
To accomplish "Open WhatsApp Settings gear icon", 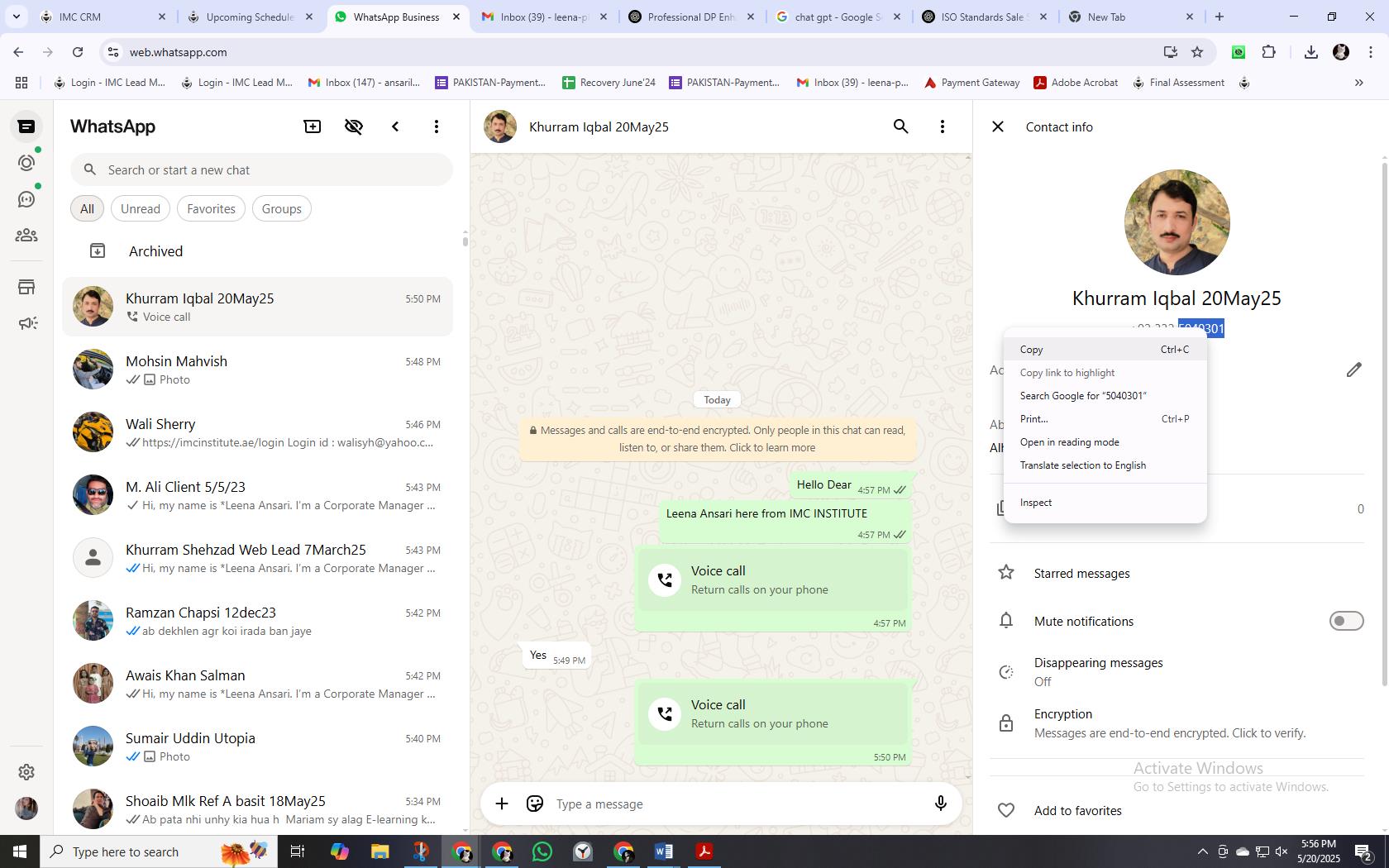I will pyautogui.click(x=26, y=771).
